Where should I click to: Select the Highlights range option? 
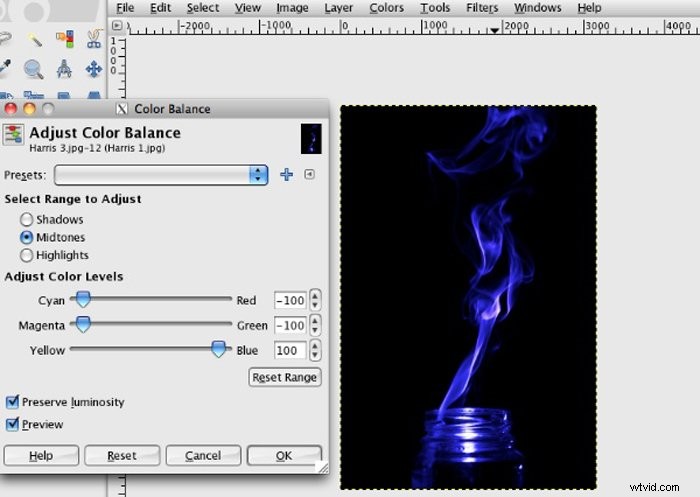27,255
